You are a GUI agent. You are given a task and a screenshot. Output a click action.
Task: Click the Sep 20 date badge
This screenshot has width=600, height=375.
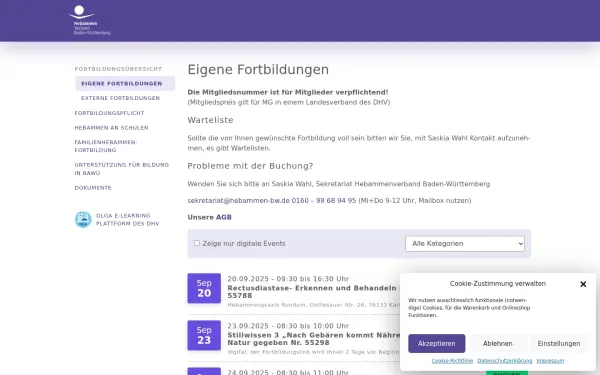pos(204,288)
